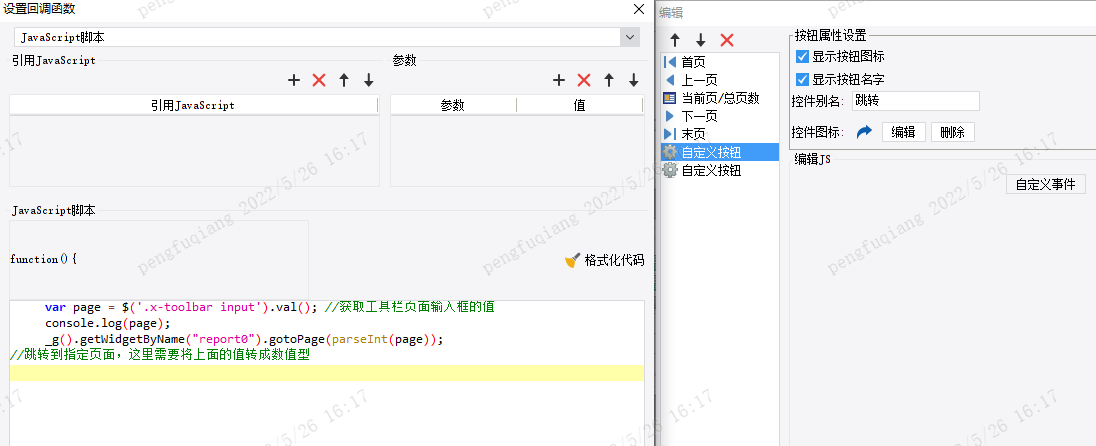The width and height of the screenshot is (1096, 446).
Task: Click the 值 column header
Action: (579, 106)
